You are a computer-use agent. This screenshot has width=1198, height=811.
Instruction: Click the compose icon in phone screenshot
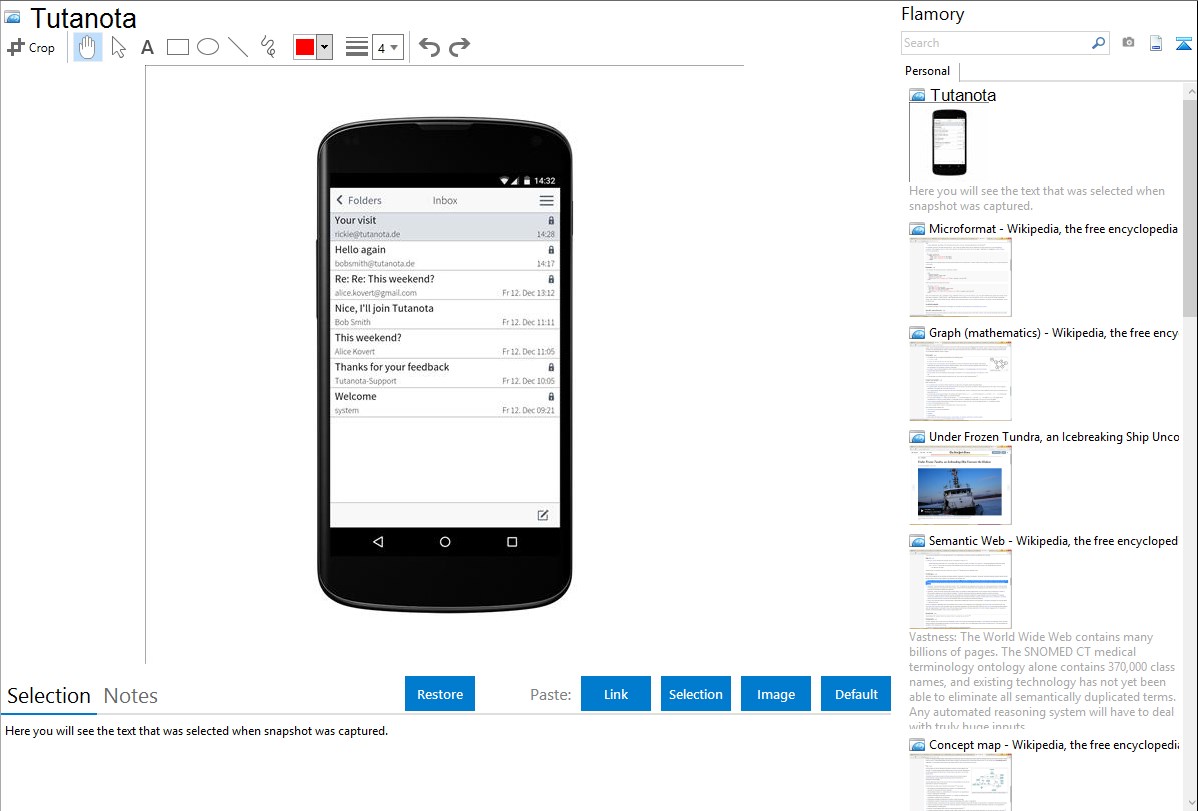pyautogui.click(x=542, y=515)
